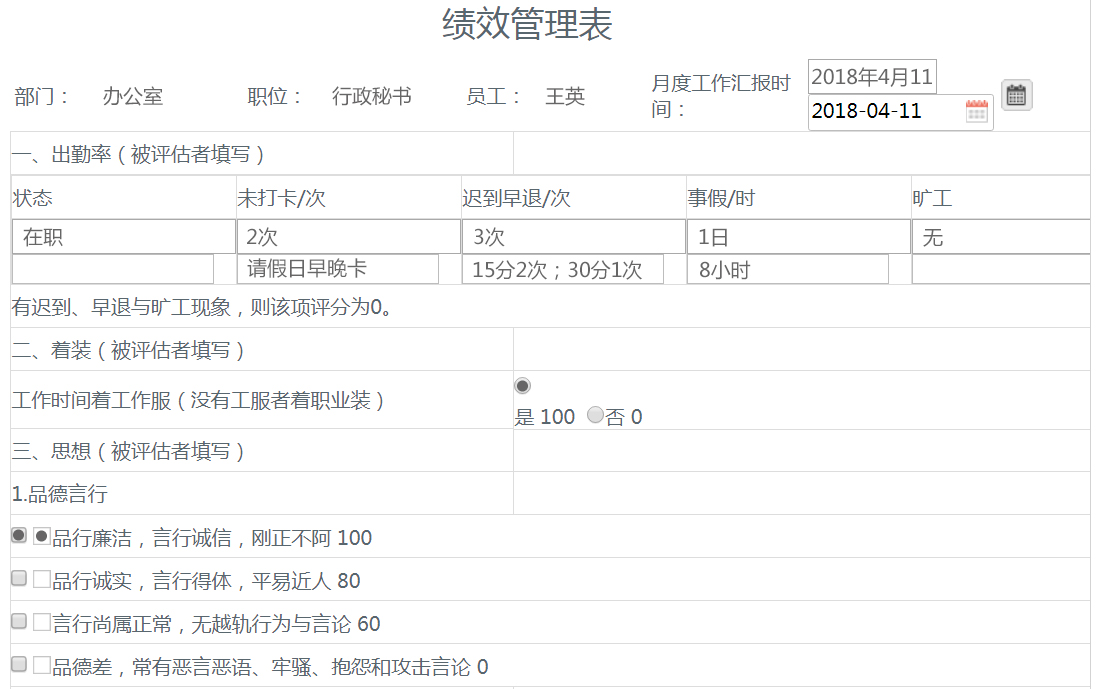Image resolution: width=1102 pixels, height=689 pixels.
Task: Click the gray calendar button icon
Action: [x=1016, y=95]
